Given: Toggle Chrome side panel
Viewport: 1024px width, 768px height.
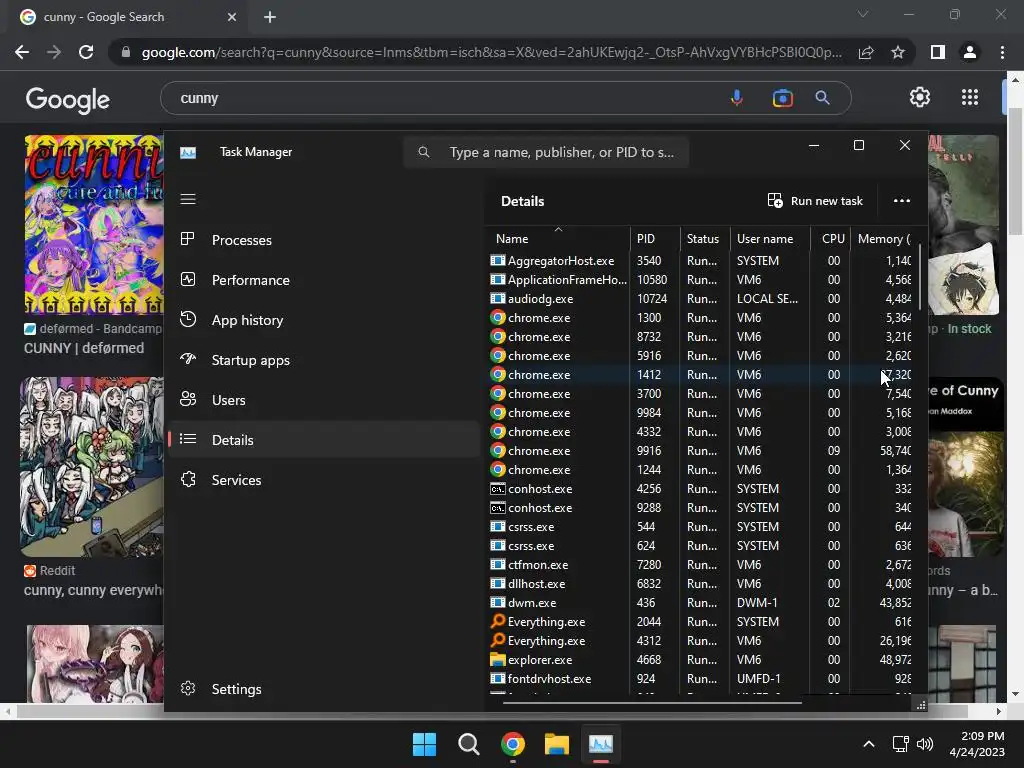Looking at the screenshot, I should pos(938,52).
